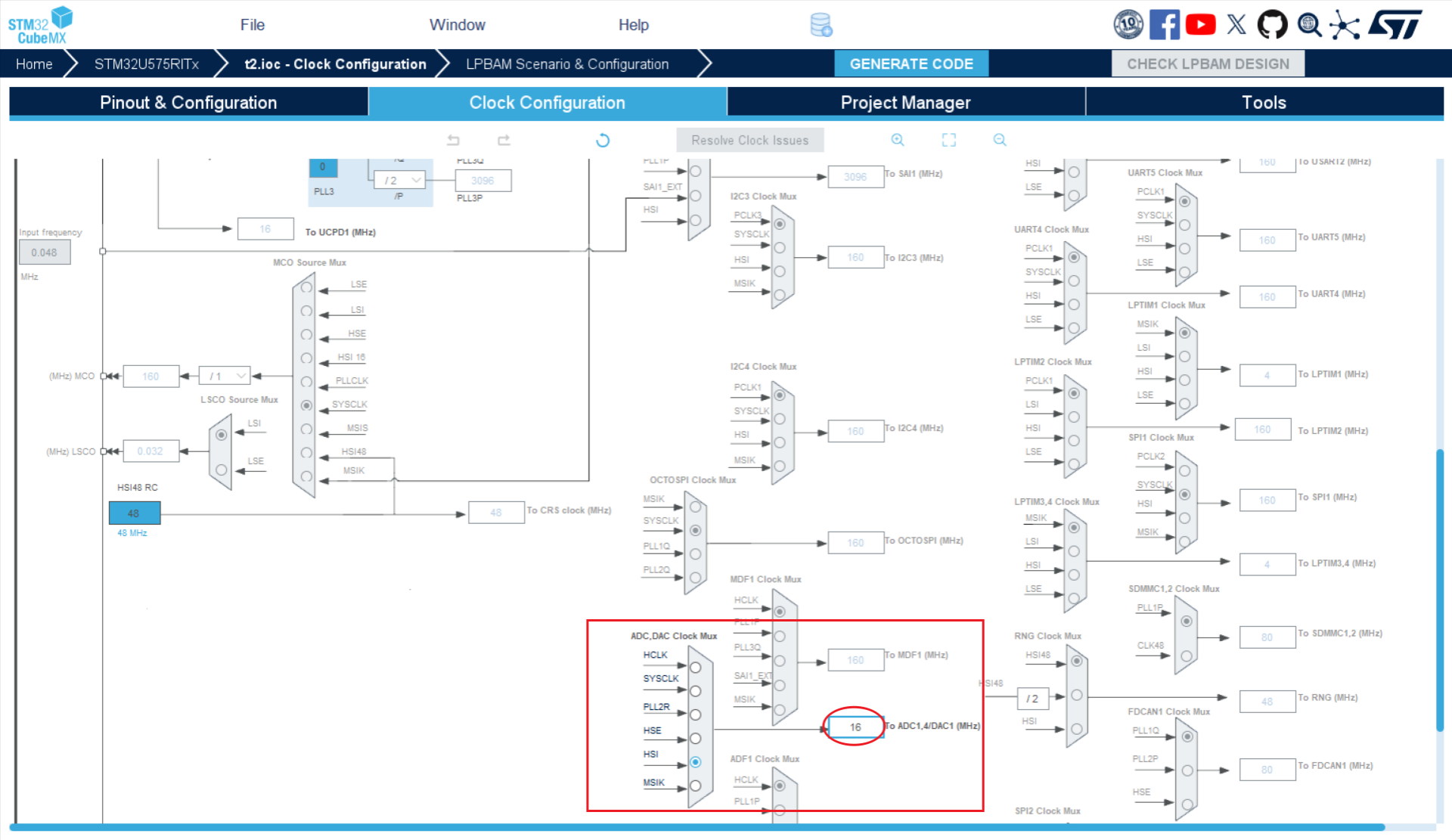
Task: Click the undo arrow icon
Action: point(453,140)
